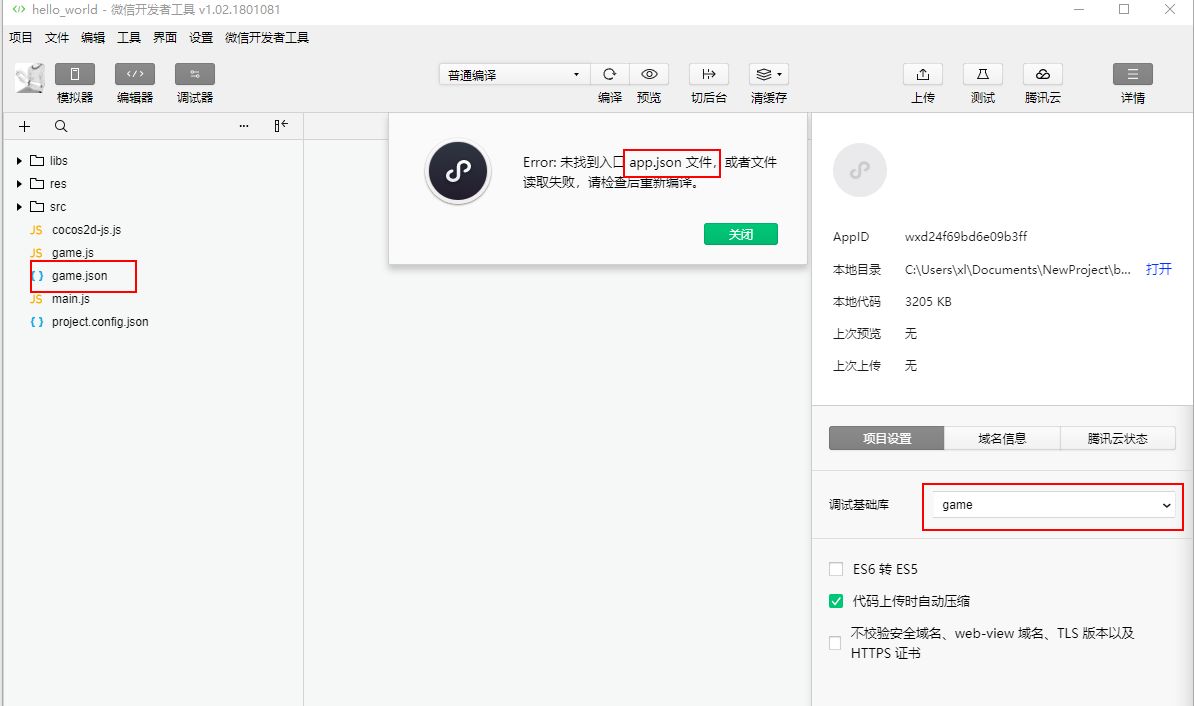Viewport: 1194px width, 706px height.
Task: Collapse the file tree panel icon
Action: (281, 126)
